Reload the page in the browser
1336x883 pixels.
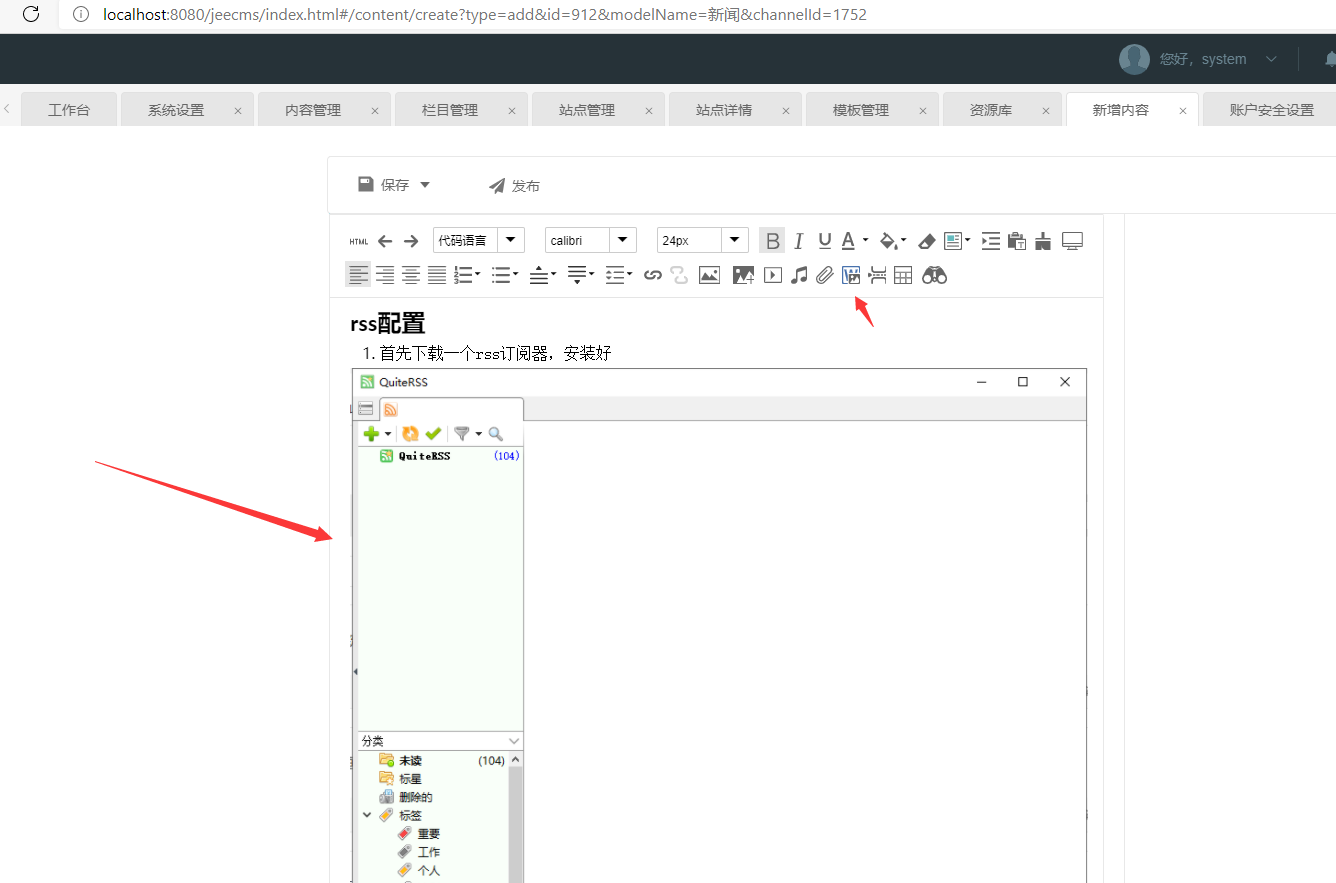coord(31,14)
